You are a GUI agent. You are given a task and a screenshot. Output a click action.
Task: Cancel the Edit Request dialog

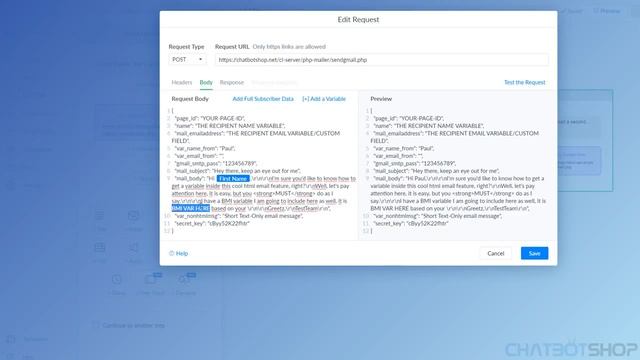[496, 253]
